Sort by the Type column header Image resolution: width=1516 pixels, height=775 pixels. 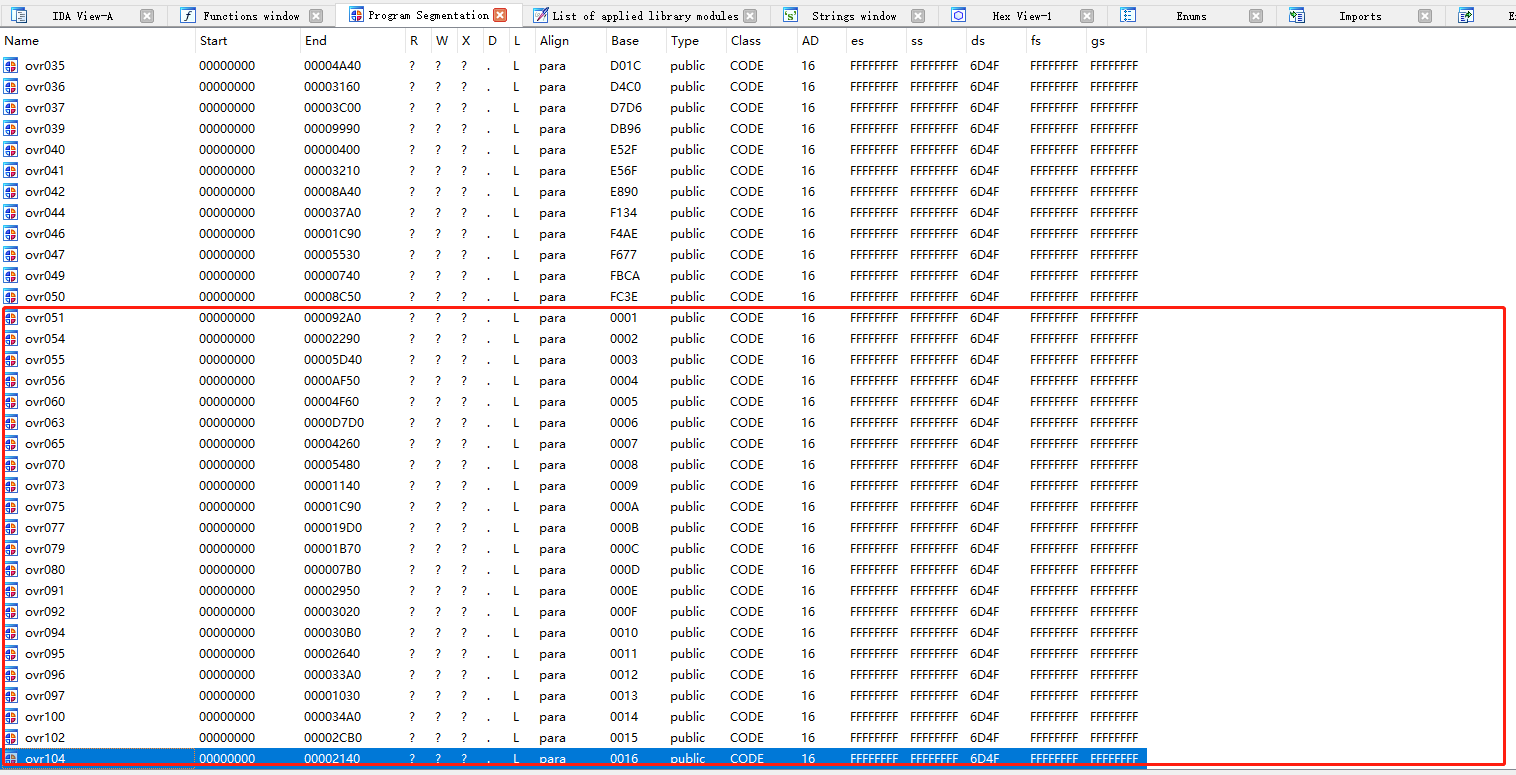[x=696, y=41]
